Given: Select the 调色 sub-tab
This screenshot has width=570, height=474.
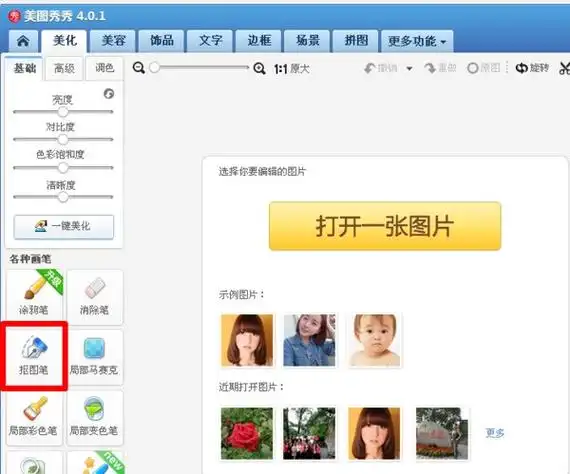Looking at the screenshot, I should pyautogui.click(x=104, y=68).
